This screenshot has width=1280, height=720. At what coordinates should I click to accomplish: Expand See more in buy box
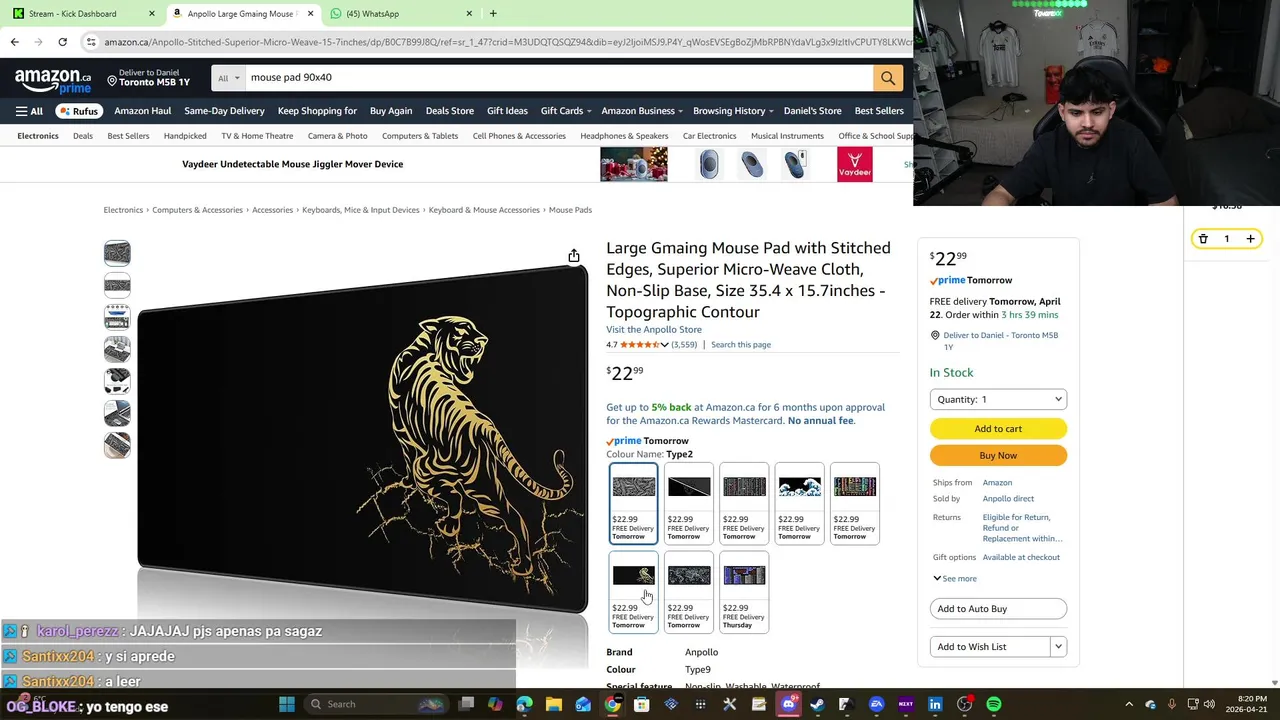(x=955, y=578)
